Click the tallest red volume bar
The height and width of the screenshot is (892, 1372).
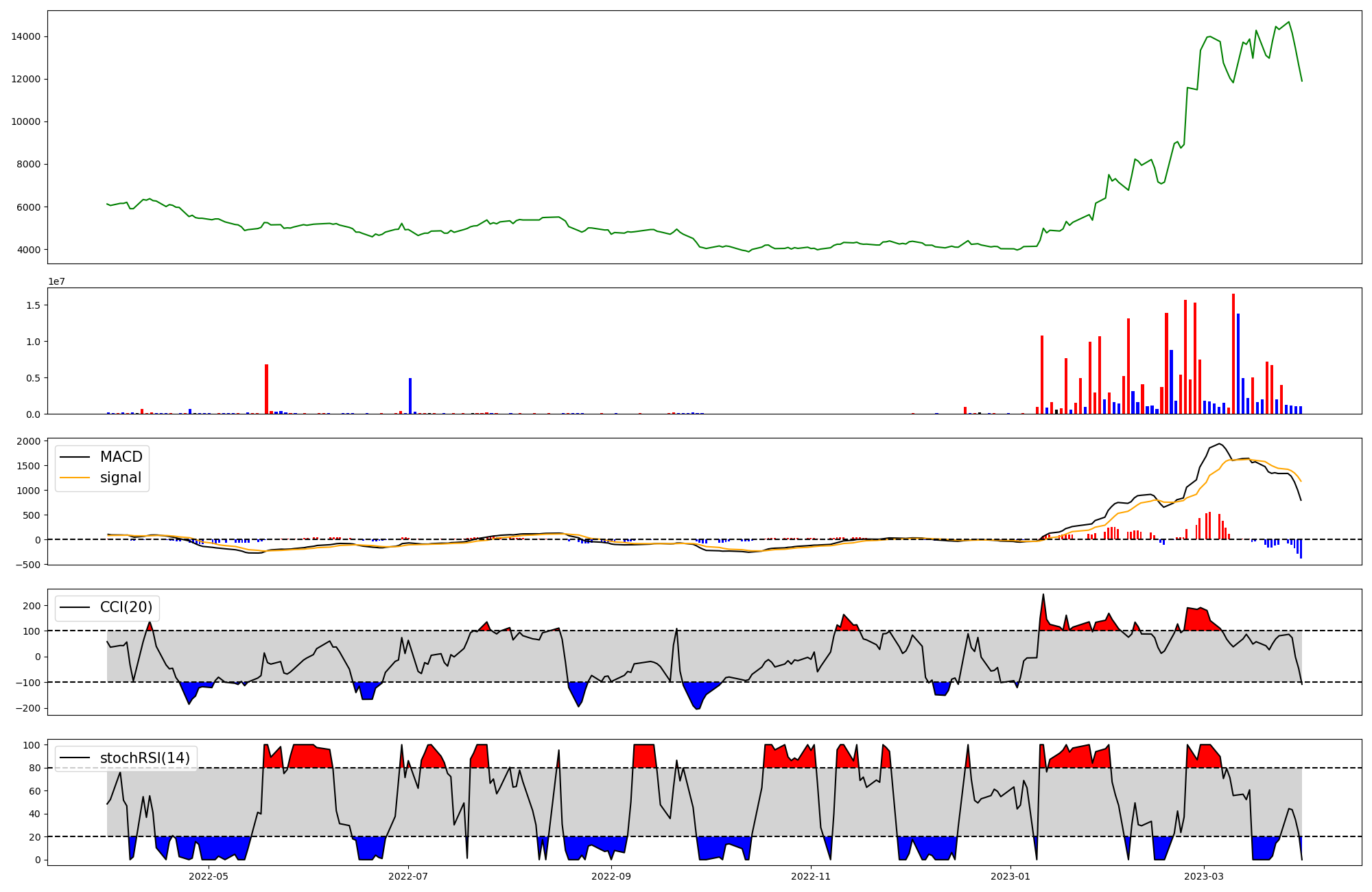click(1233, 353)
